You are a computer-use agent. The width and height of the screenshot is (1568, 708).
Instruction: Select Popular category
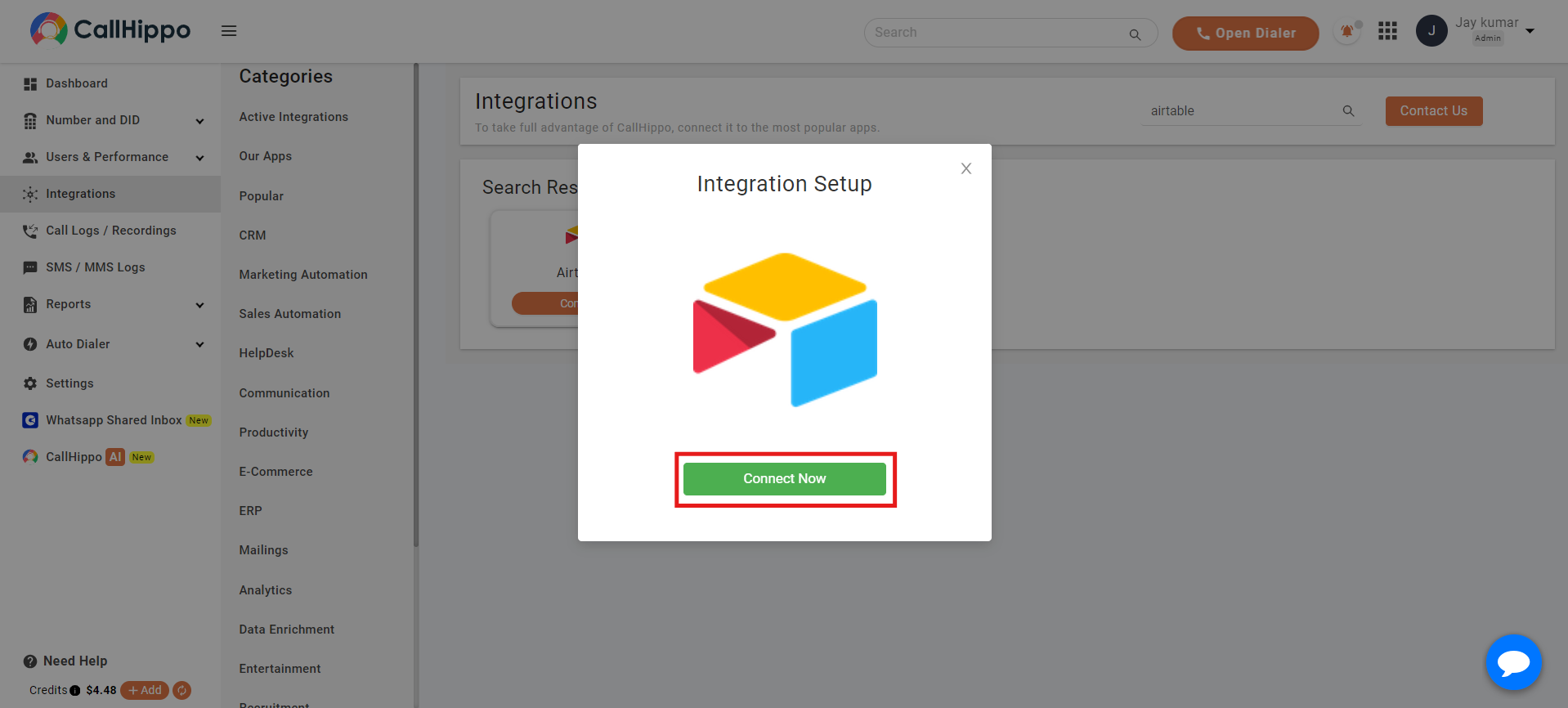click(261, 196)
